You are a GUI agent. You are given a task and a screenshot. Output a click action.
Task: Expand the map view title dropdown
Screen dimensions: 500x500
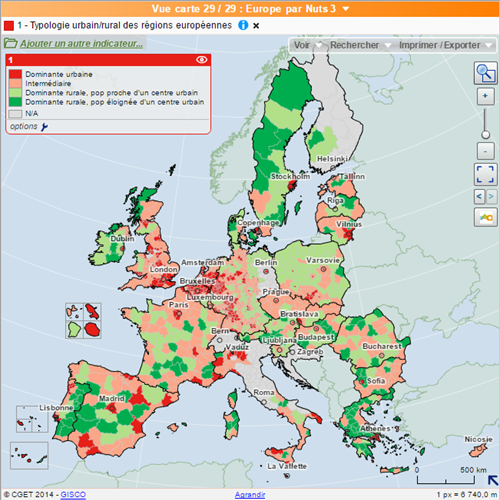pos(346,9)
